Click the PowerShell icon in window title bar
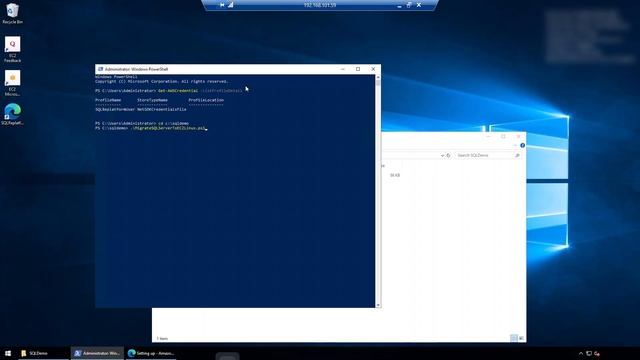 (x=100, y=69)
